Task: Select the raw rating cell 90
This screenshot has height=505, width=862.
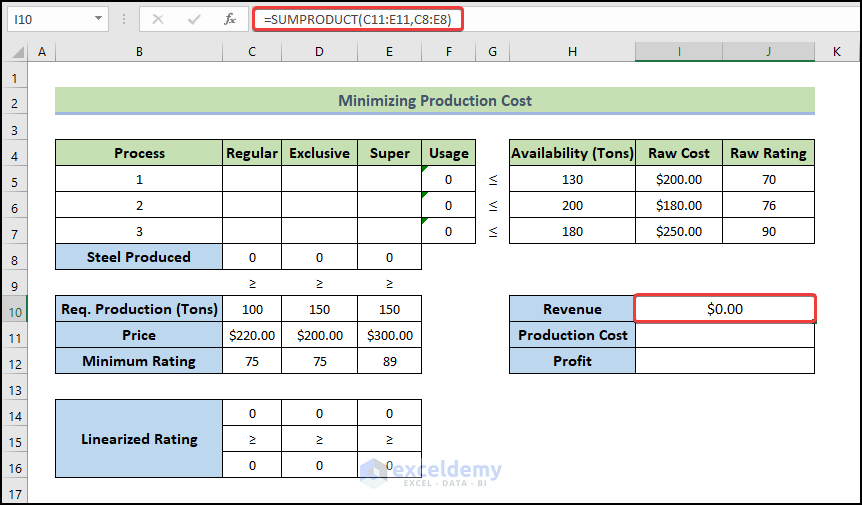Action: pyautogui.click(x=769, y=231)
